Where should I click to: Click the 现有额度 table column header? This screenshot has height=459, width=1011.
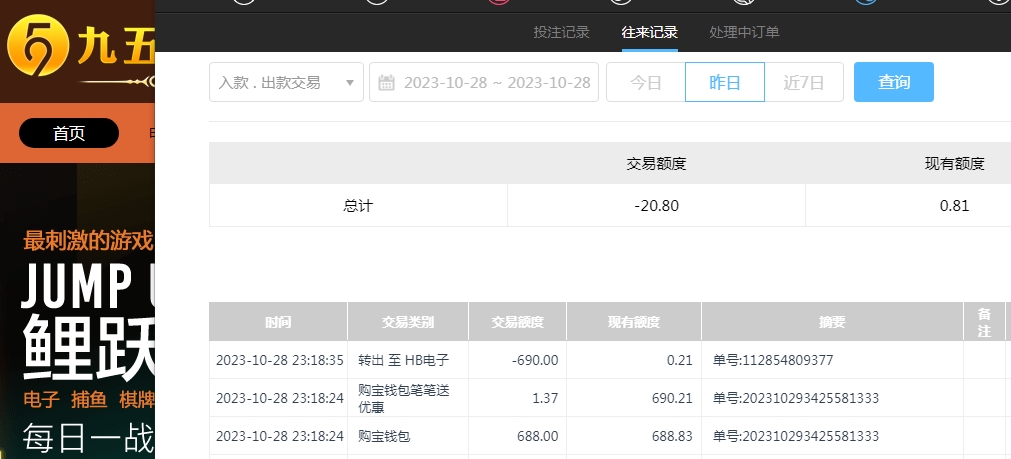(x=634, y=322)
